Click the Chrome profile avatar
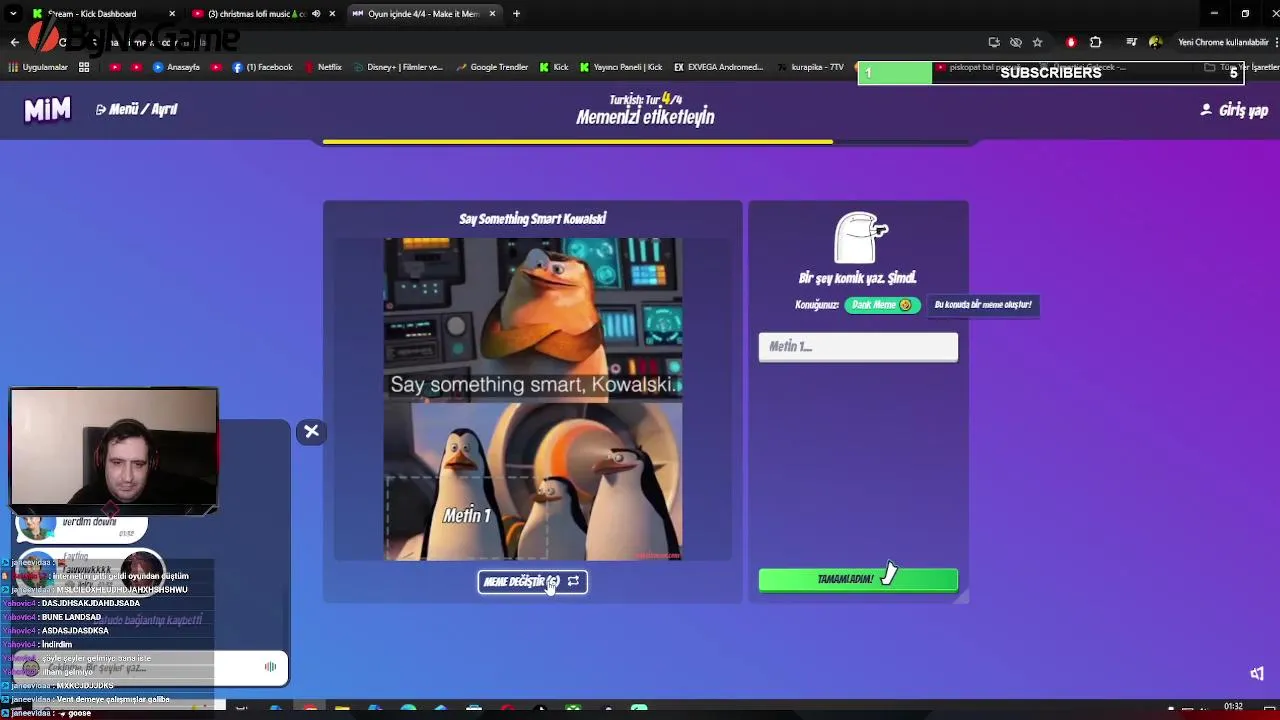The height and width of the screenshot is (720, 1280). point(1155,42)
